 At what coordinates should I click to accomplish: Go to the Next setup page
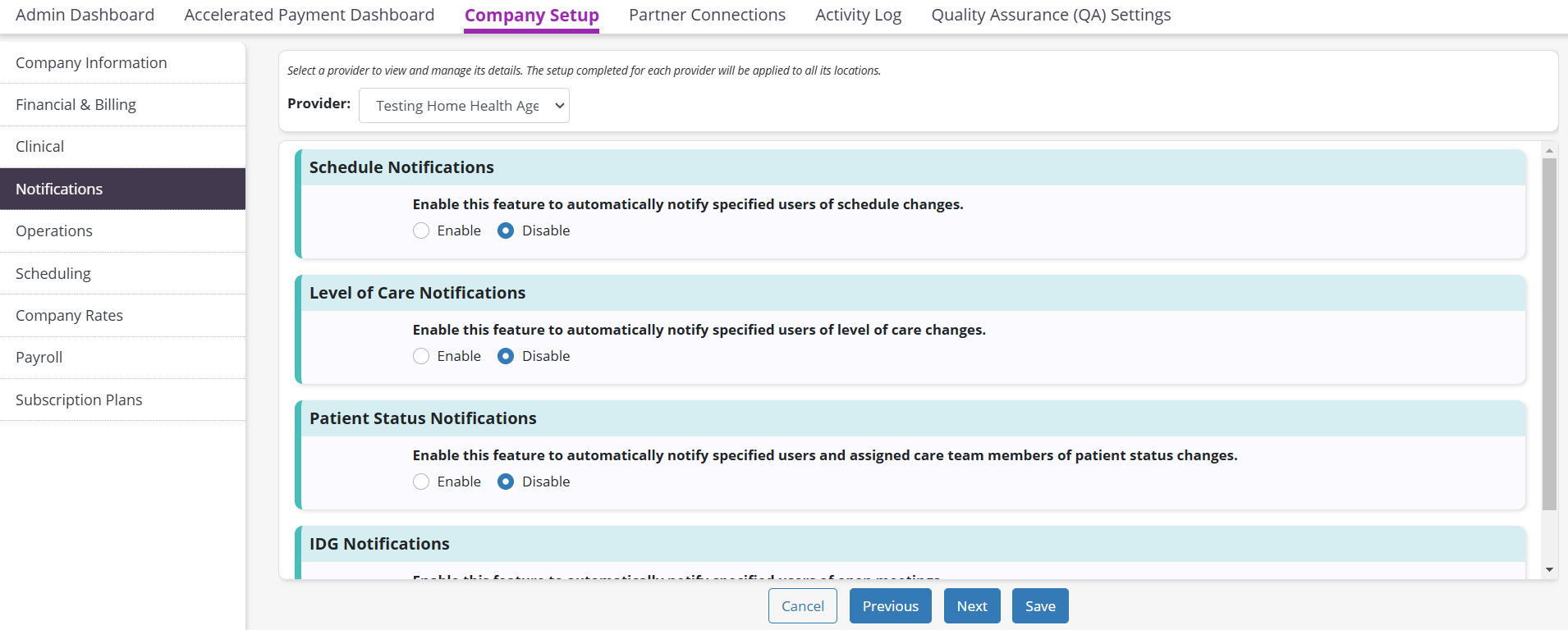972,606
